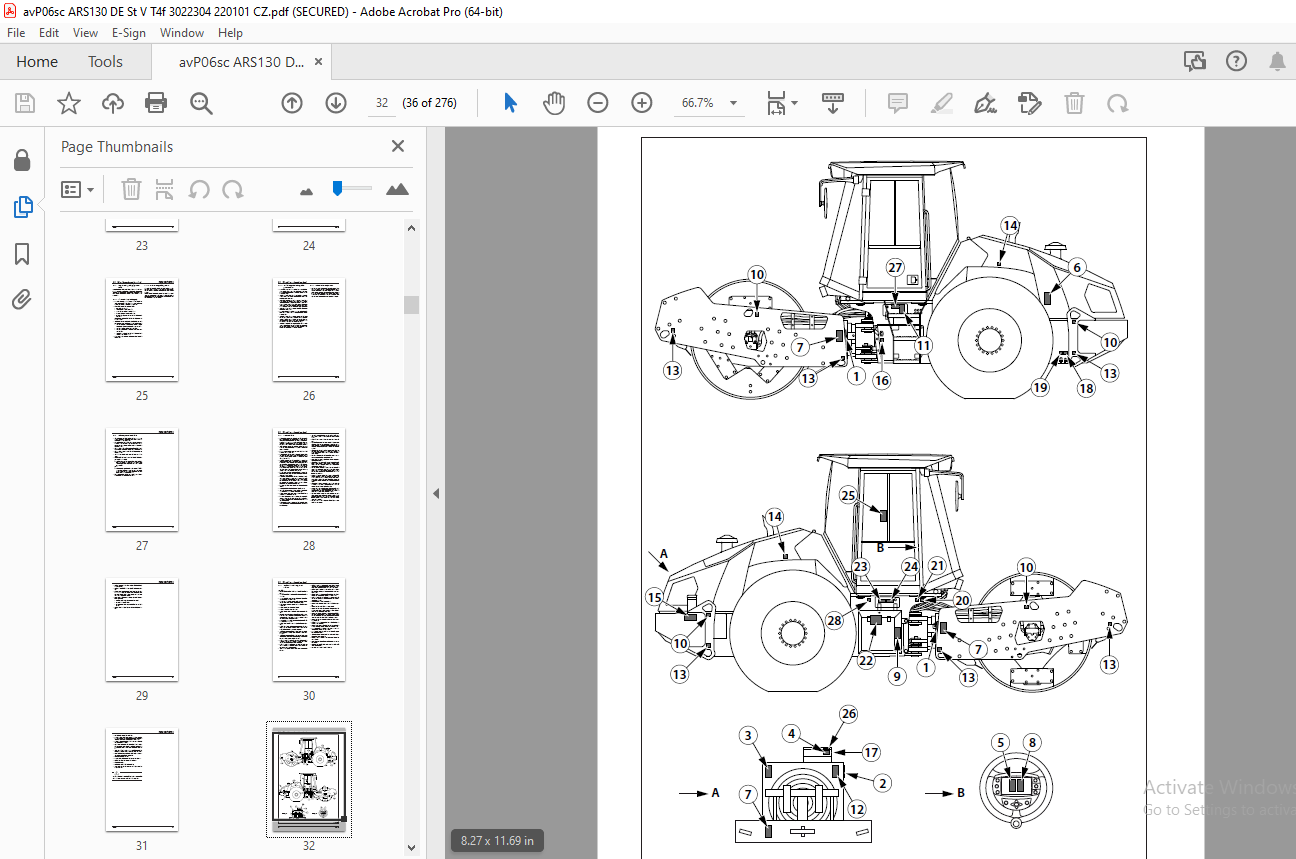
Task: Add document to starred bookmarks
Action: point(69,103)
